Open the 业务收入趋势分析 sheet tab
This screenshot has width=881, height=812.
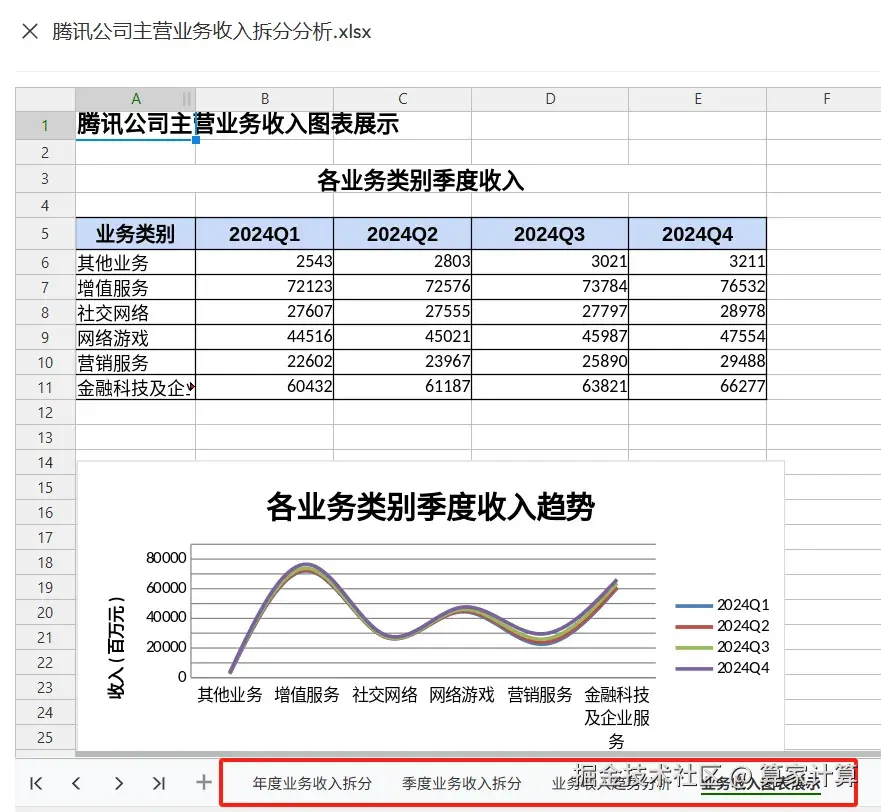pos(611,783)
